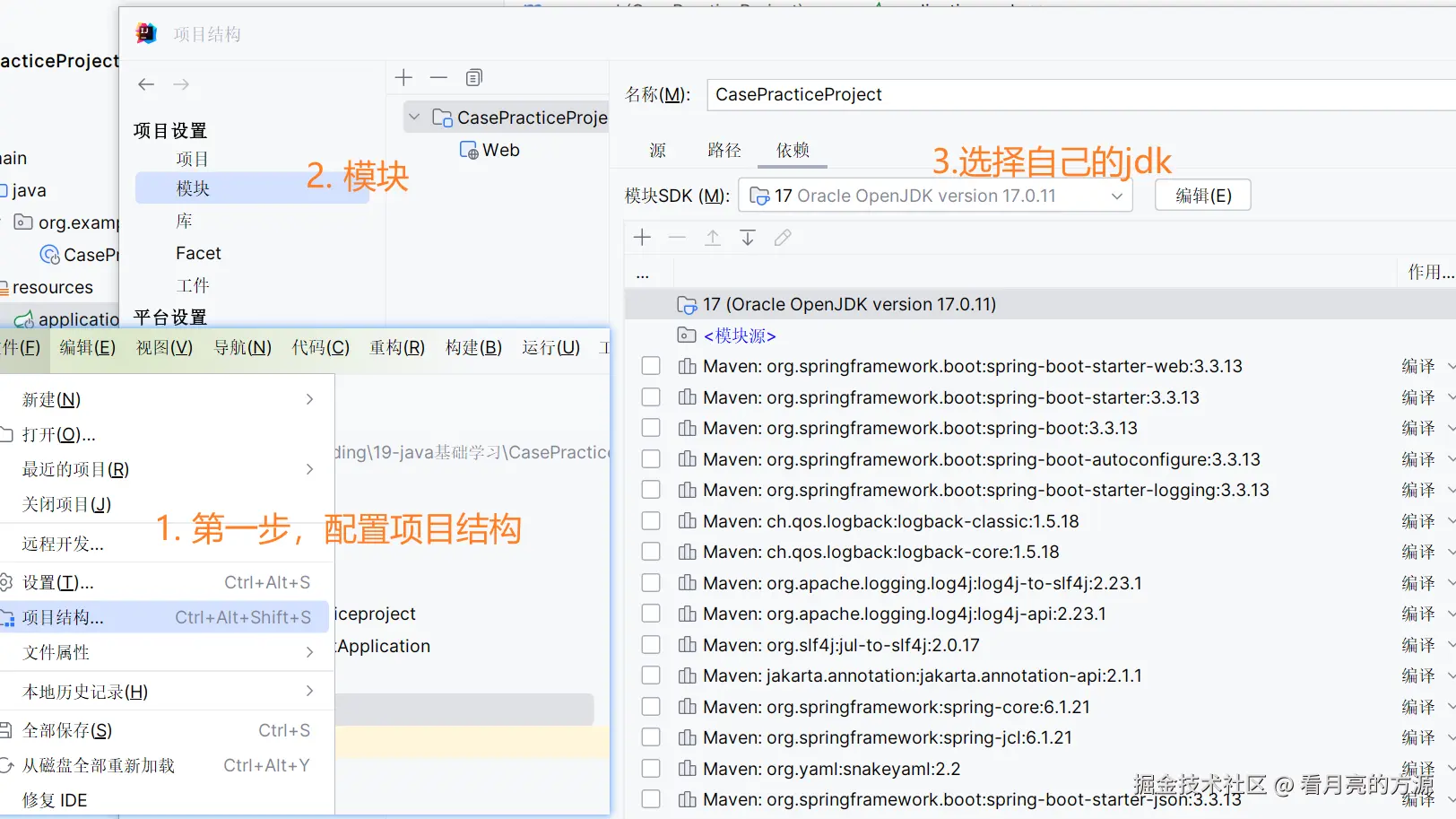Click the library icon for spring-boot-starter-web

(688, 366)
